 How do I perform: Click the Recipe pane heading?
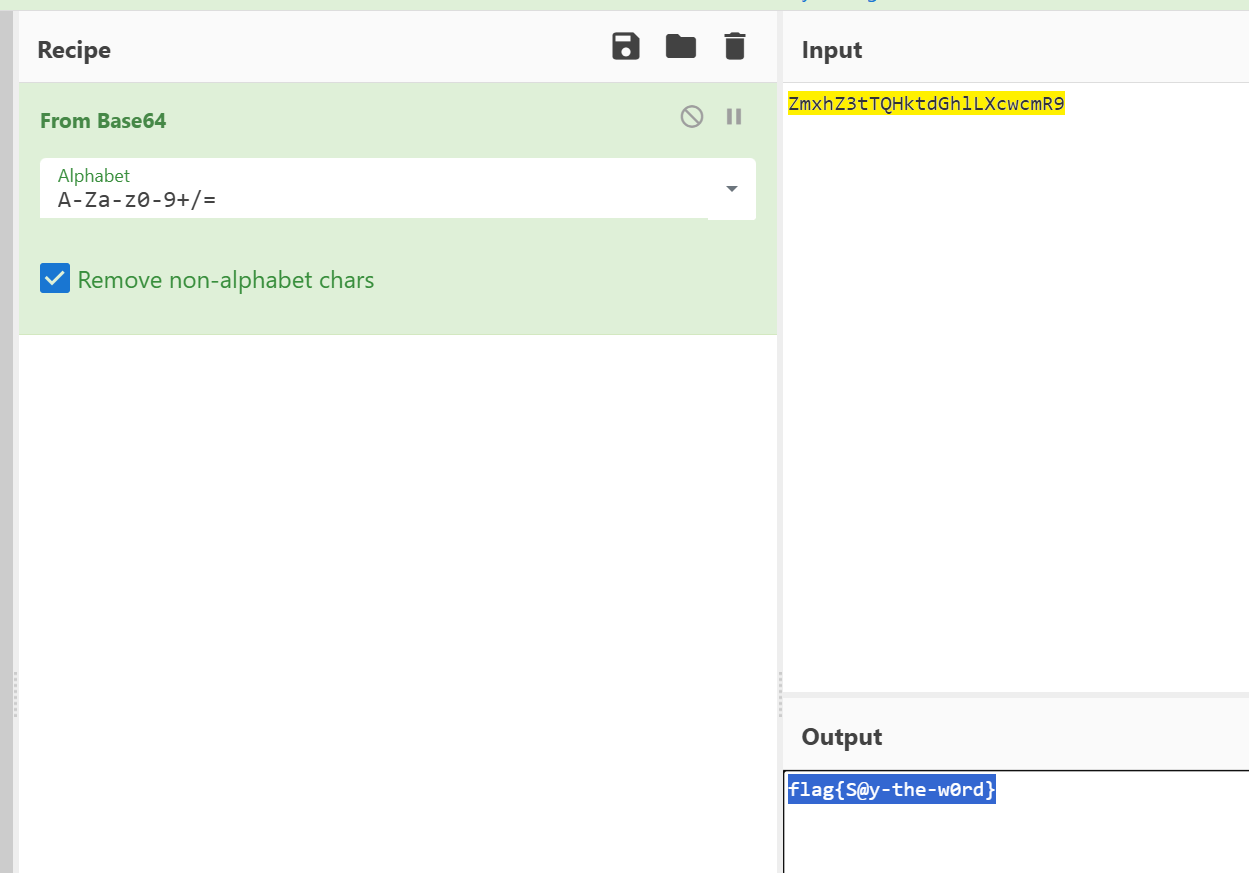tap(74, 50)
